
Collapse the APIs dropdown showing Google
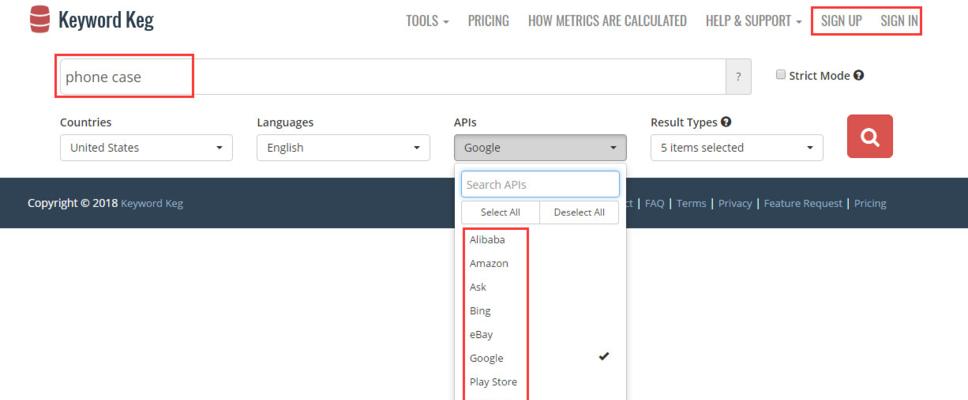[x=540, y=148]
